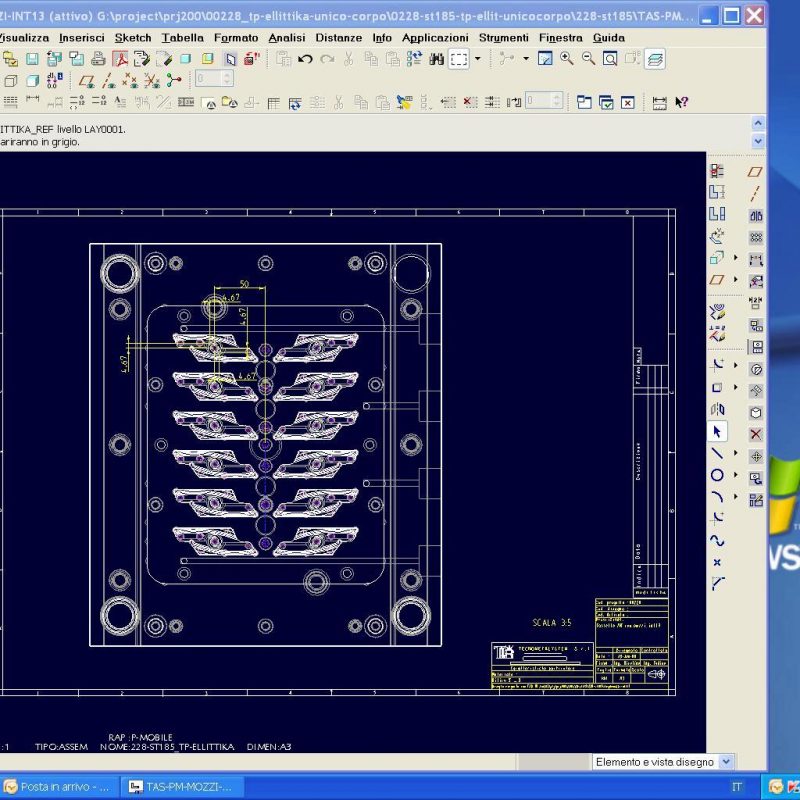Image resolution: width=800 pixels, height=800 pixels.
Task: Toggle datum axes display
Action: pos(109,81)
